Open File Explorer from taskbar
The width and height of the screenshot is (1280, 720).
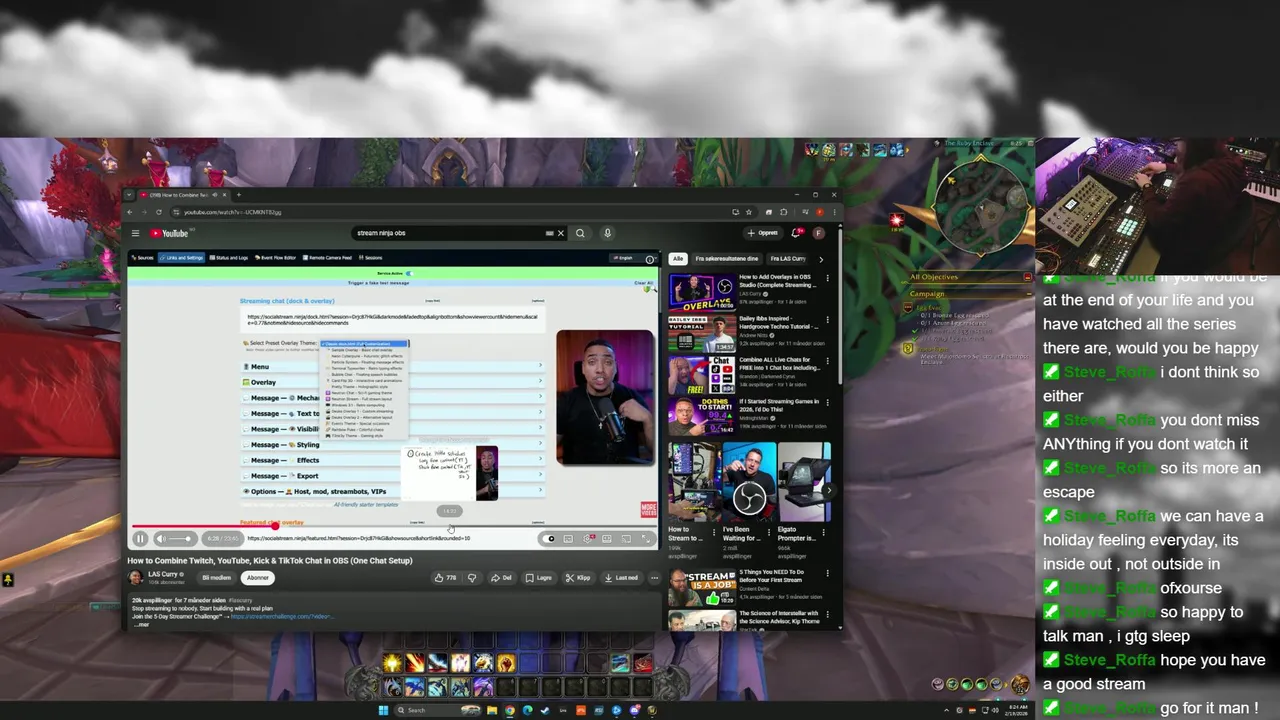pos(492,710)
